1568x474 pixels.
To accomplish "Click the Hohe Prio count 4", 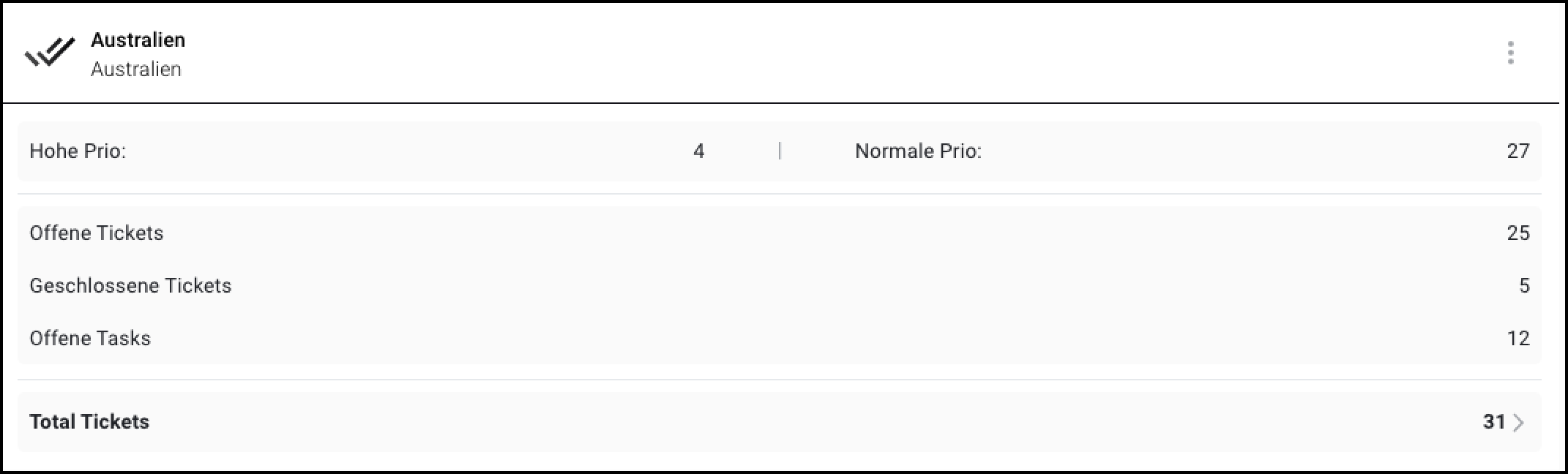I will coord(698,151).
